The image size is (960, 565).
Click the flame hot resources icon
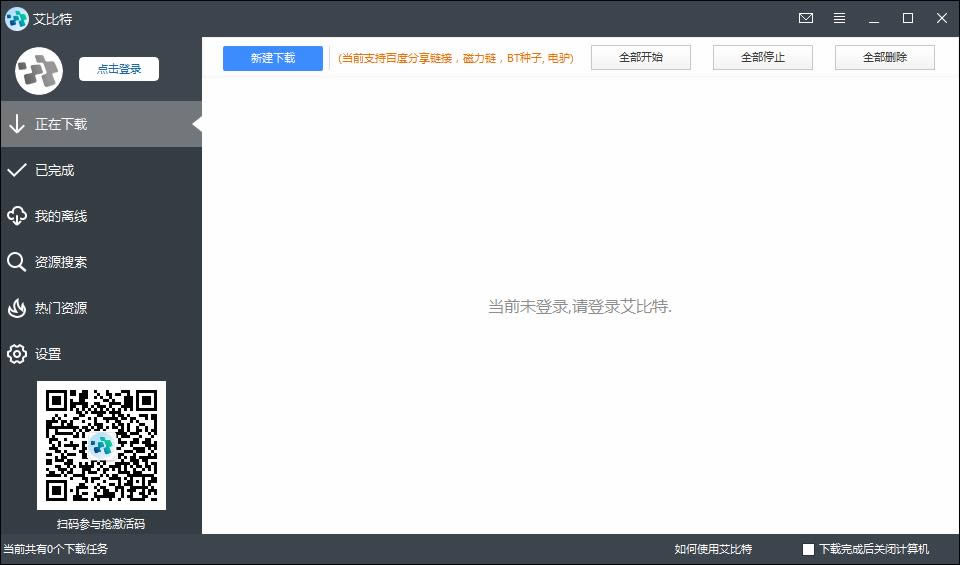[16, 308]
